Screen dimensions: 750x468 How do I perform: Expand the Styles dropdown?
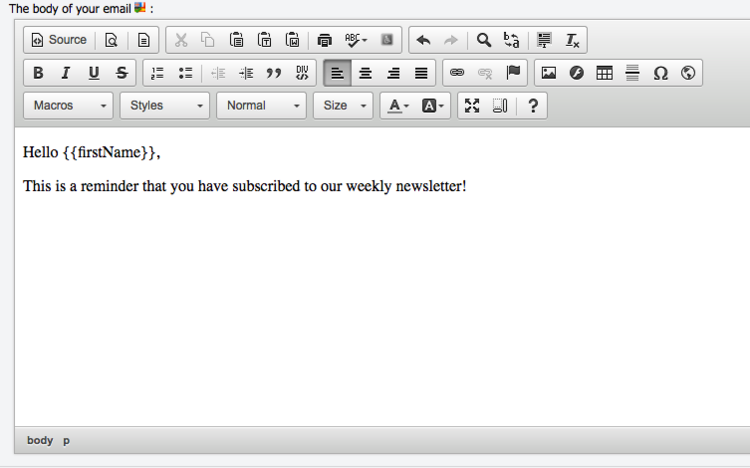(x=165, y=105)
